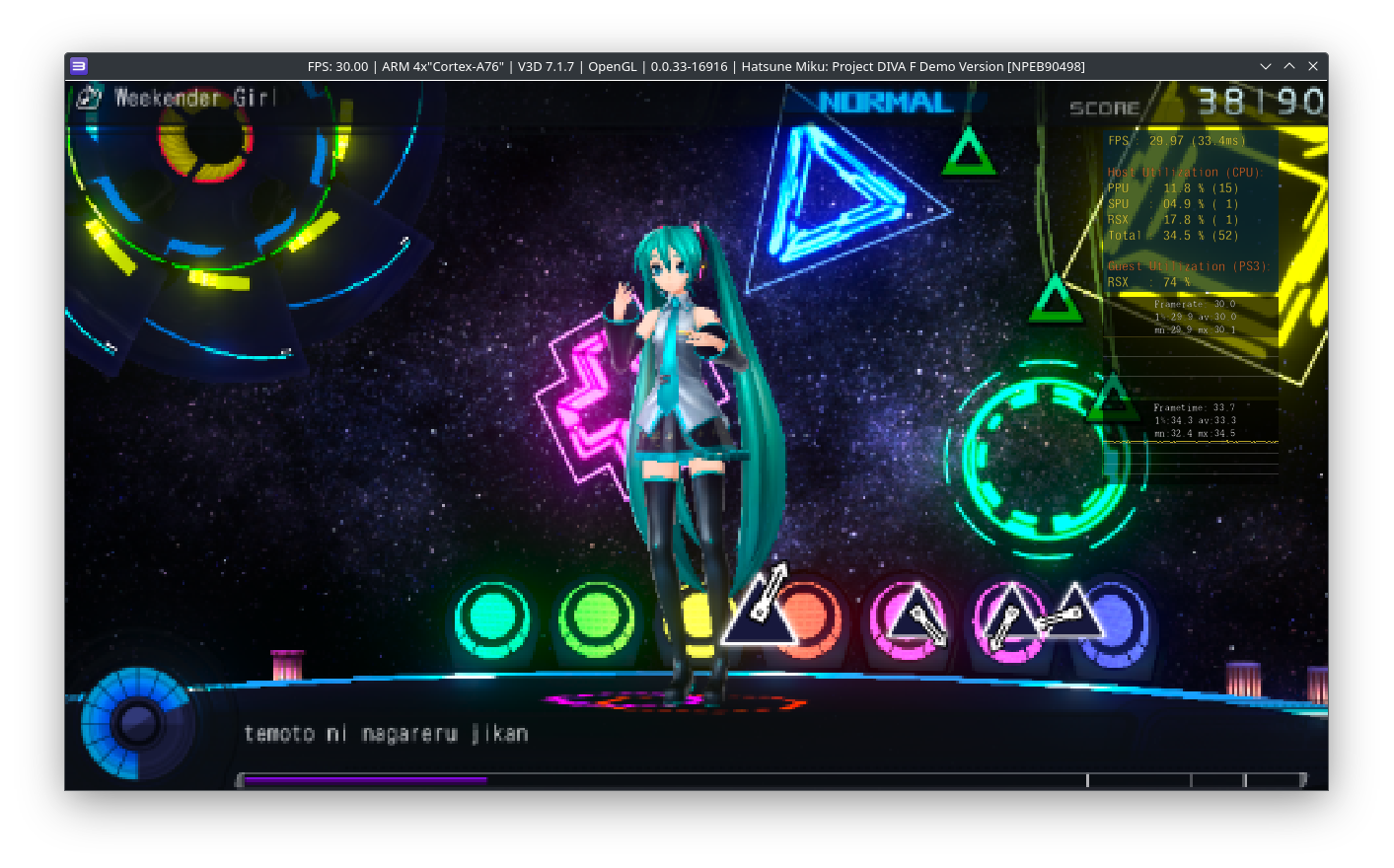
Task: Click the 'Weekender Girl' song title
Action: (195, 98)
